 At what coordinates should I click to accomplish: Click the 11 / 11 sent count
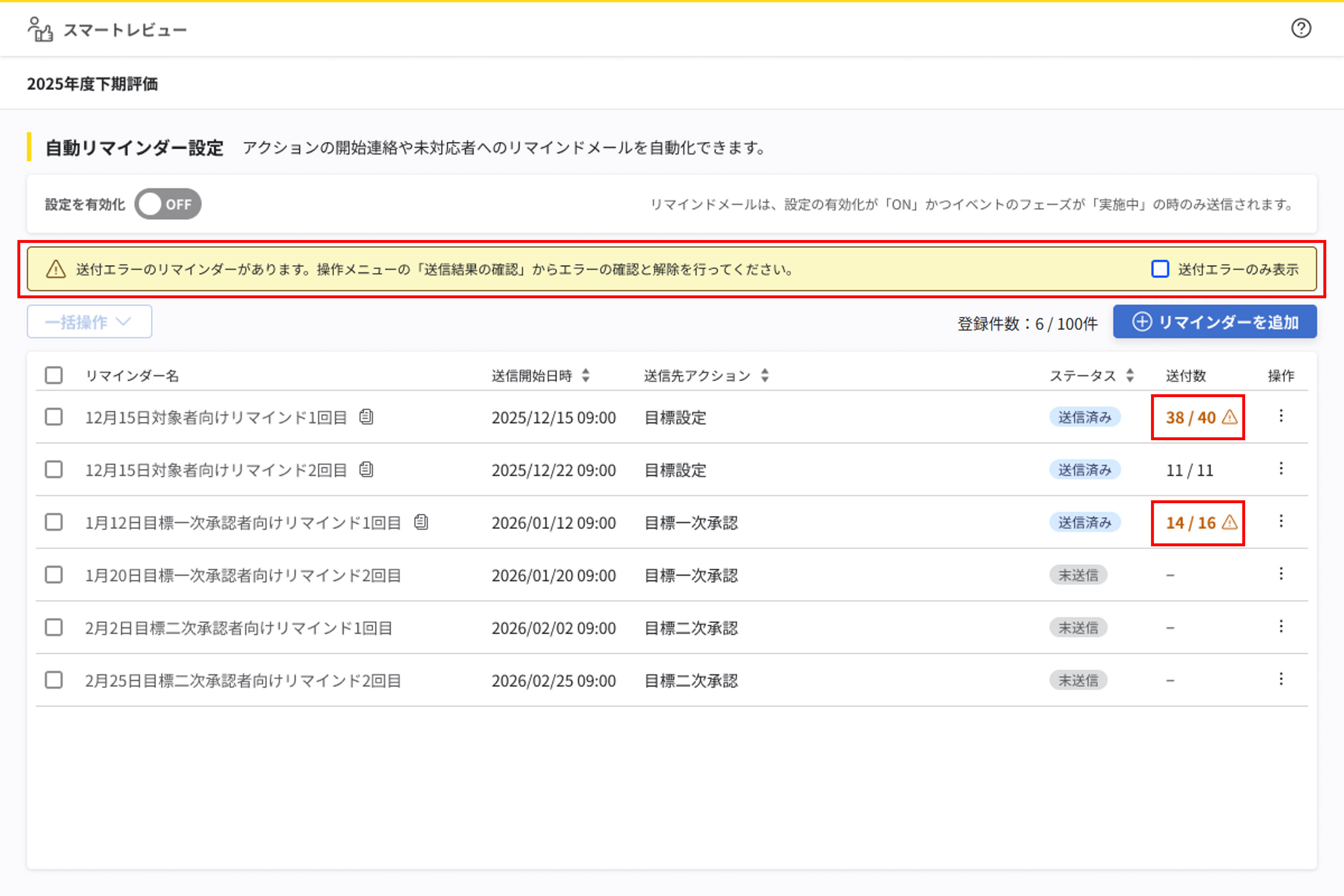(1189, 470)
